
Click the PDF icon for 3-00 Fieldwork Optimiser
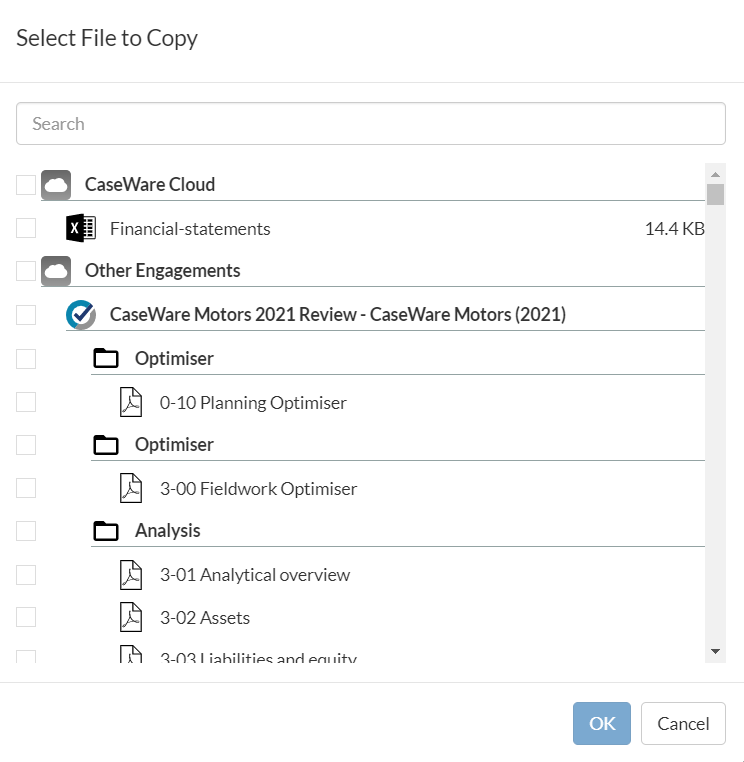click(131, 488)
